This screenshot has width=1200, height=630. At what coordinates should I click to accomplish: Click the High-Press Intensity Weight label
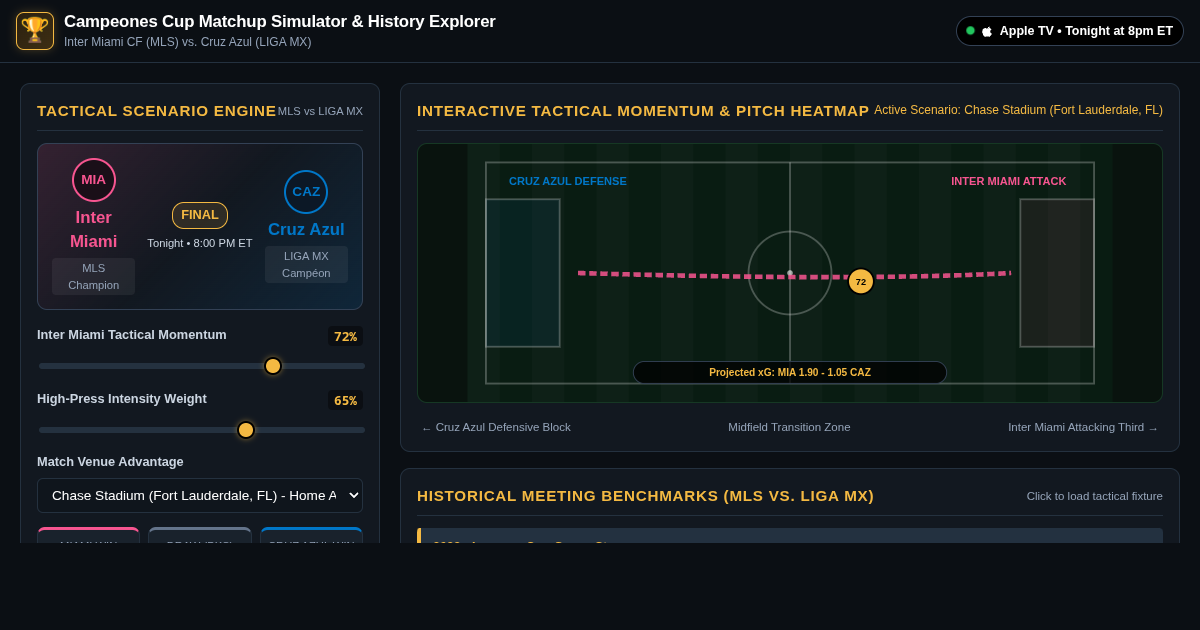pyautogui.click(x=122, y=399)
